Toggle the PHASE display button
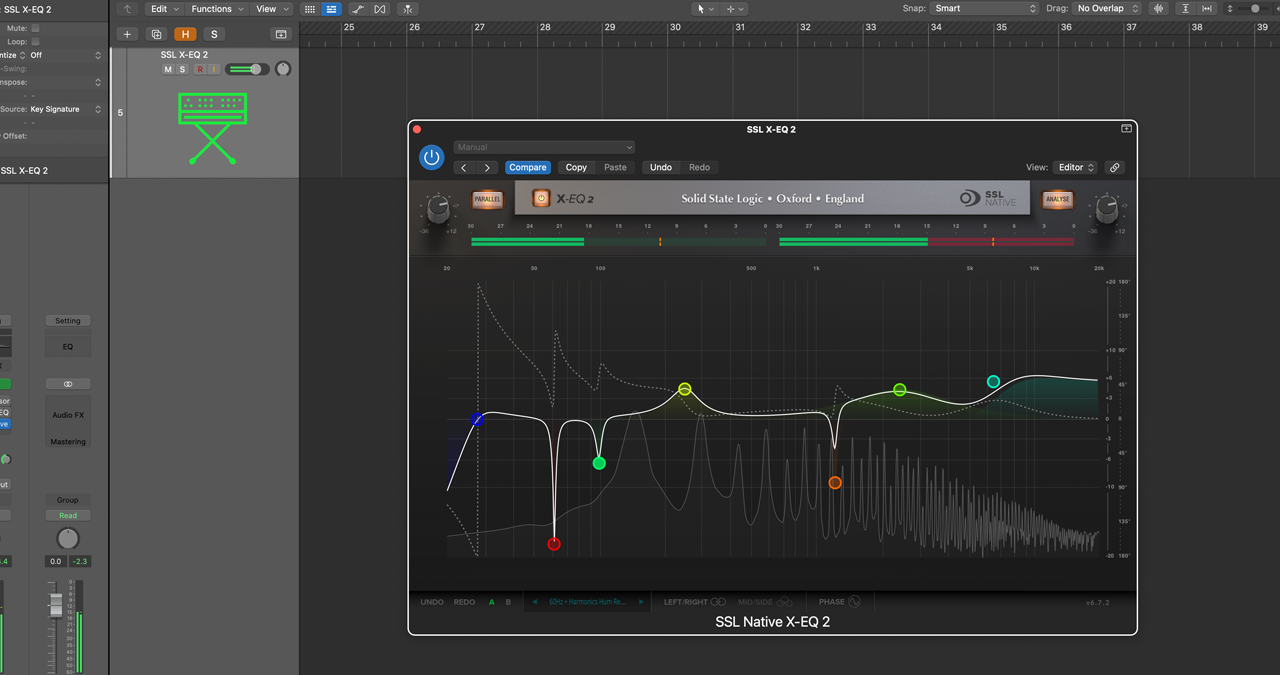This screenshot has height=675, width=1280. point(840,602)
